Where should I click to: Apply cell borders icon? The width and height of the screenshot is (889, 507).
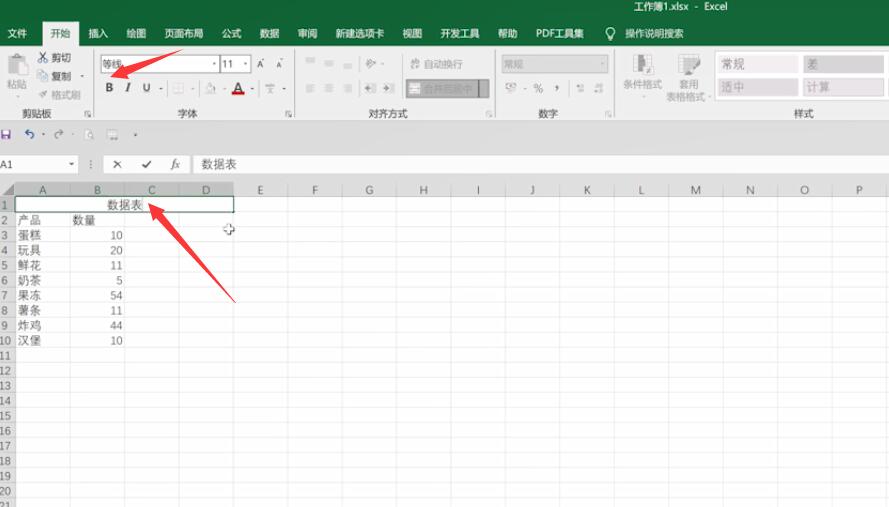point(178,88)
